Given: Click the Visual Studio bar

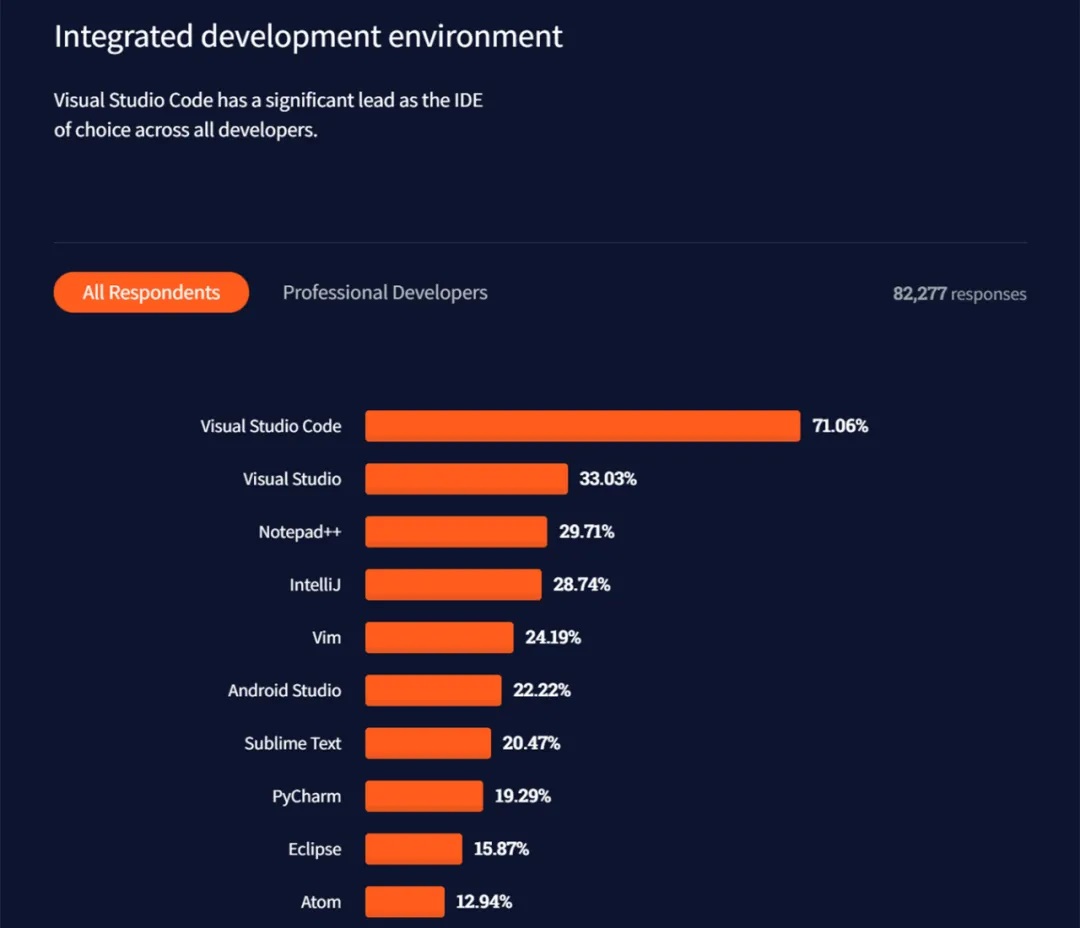Looking at the screenshot, I should (466, 479).
